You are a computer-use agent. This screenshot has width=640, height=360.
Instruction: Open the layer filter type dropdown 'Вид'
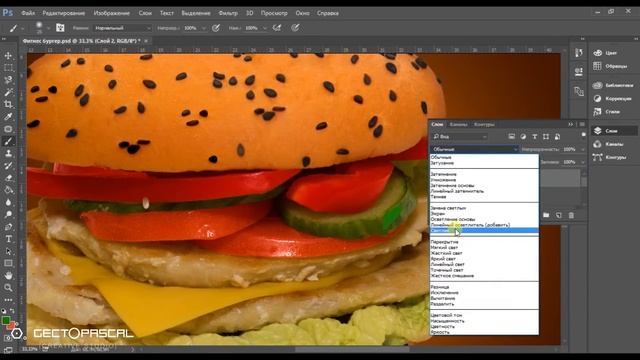click(x=460, y=137)
